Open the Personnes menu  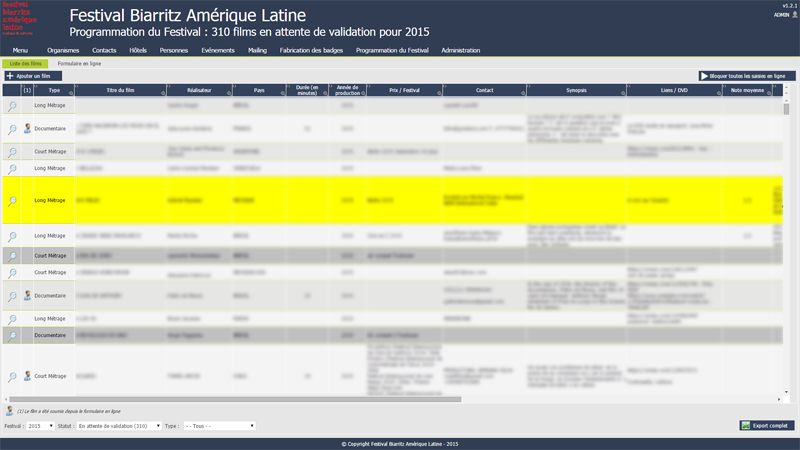[x=174, y=51]
